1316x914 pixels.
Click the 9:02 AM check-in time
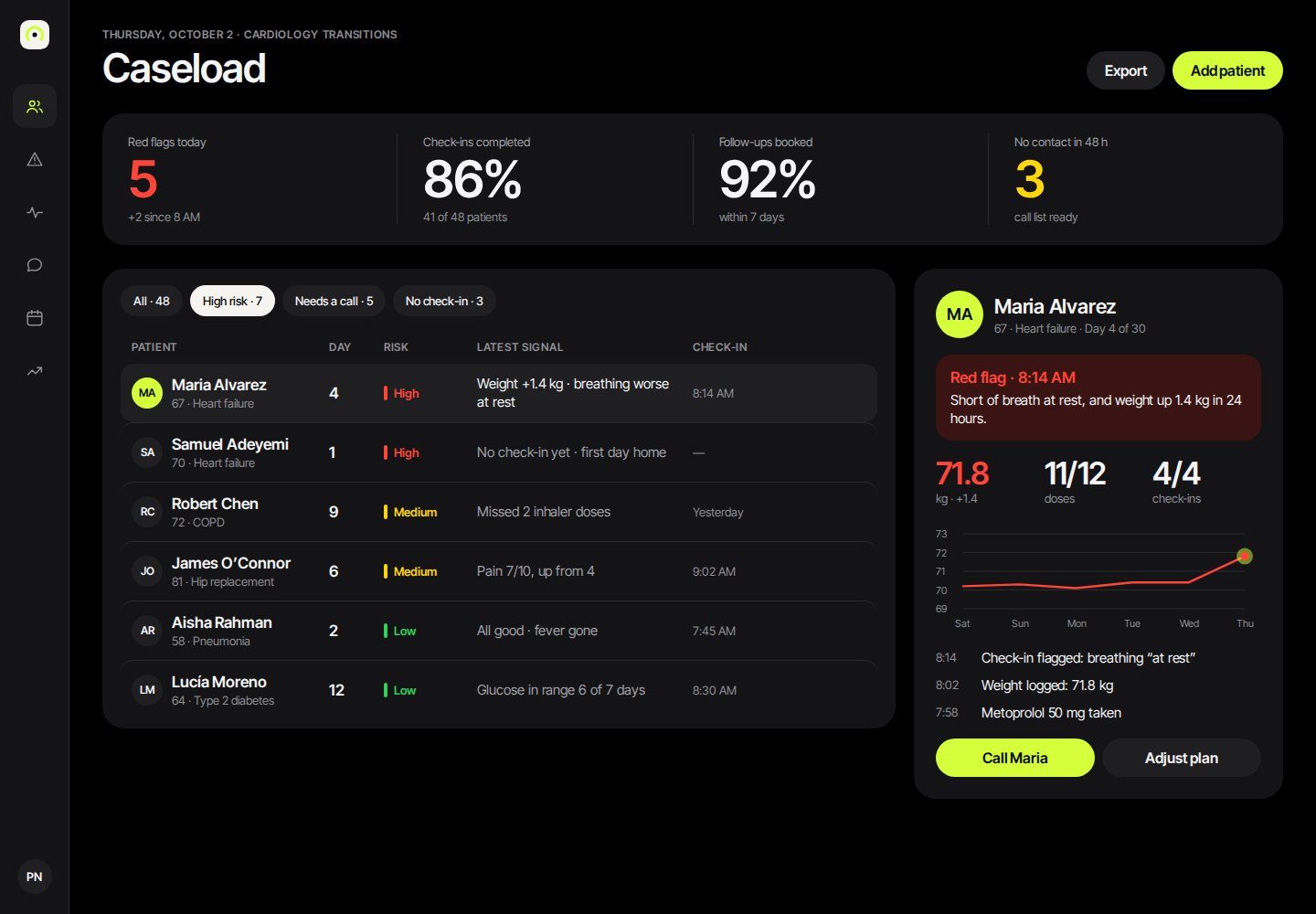pos(714,571)
